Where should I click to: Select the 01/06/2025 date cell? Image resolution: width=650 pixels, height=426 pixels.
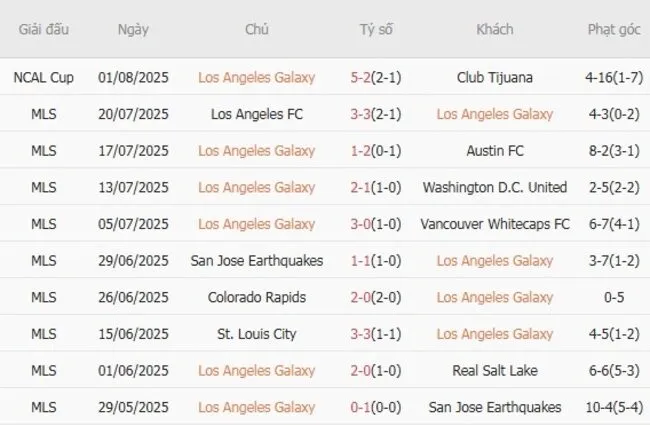coord(133,371)
